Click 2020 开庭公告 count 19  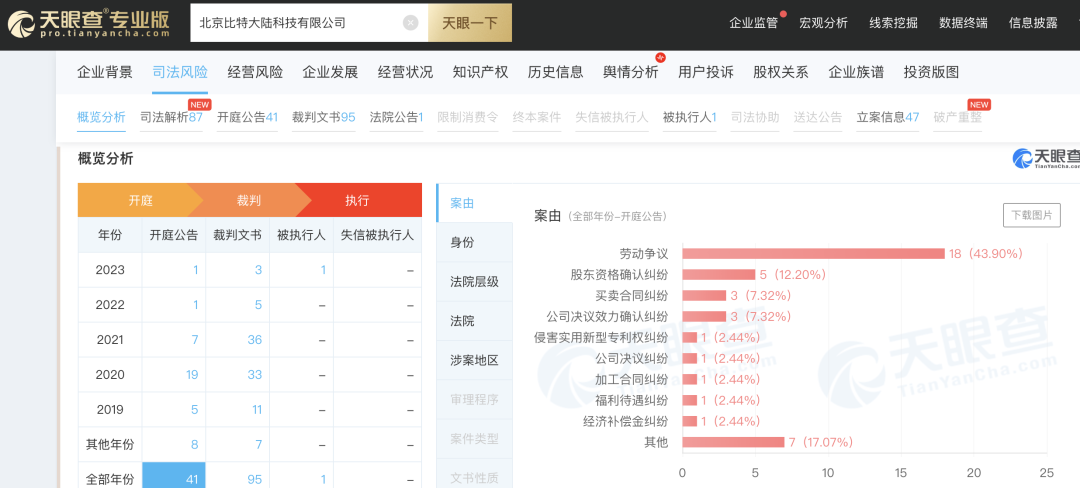[192, 374]
